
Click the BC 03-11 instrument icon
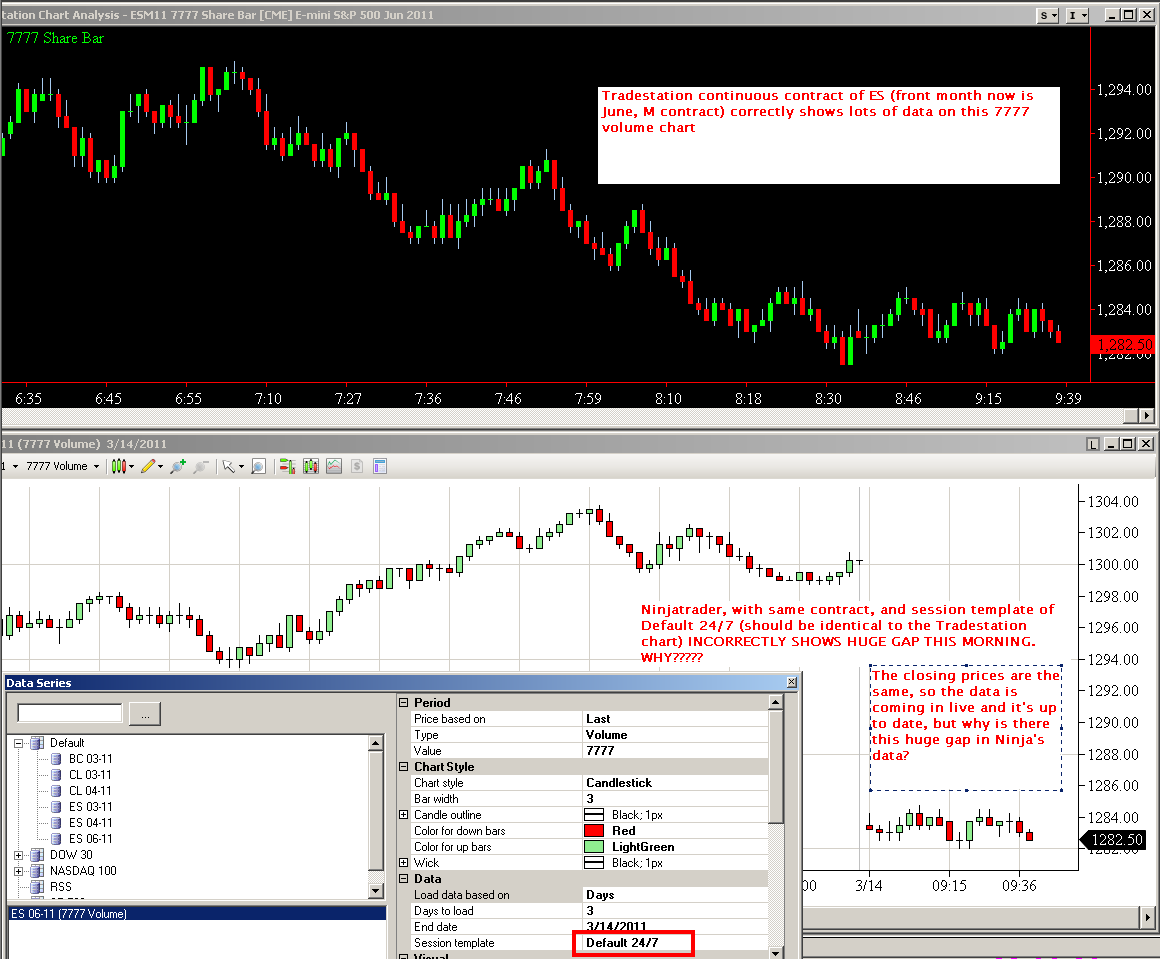(55, 758)
